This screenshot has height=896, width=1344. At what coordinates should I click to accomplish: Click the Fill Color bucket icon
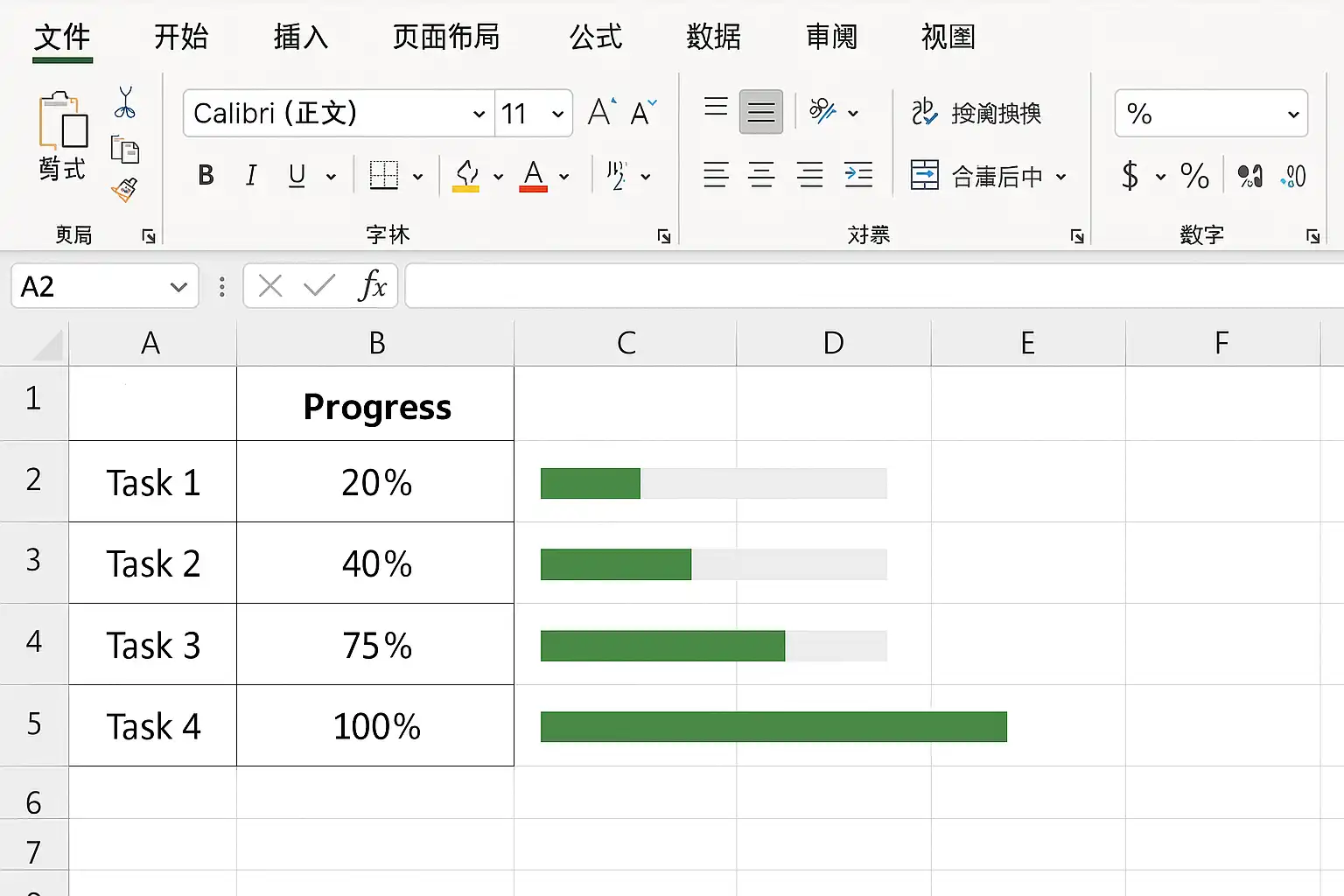(x=466, y=176)
